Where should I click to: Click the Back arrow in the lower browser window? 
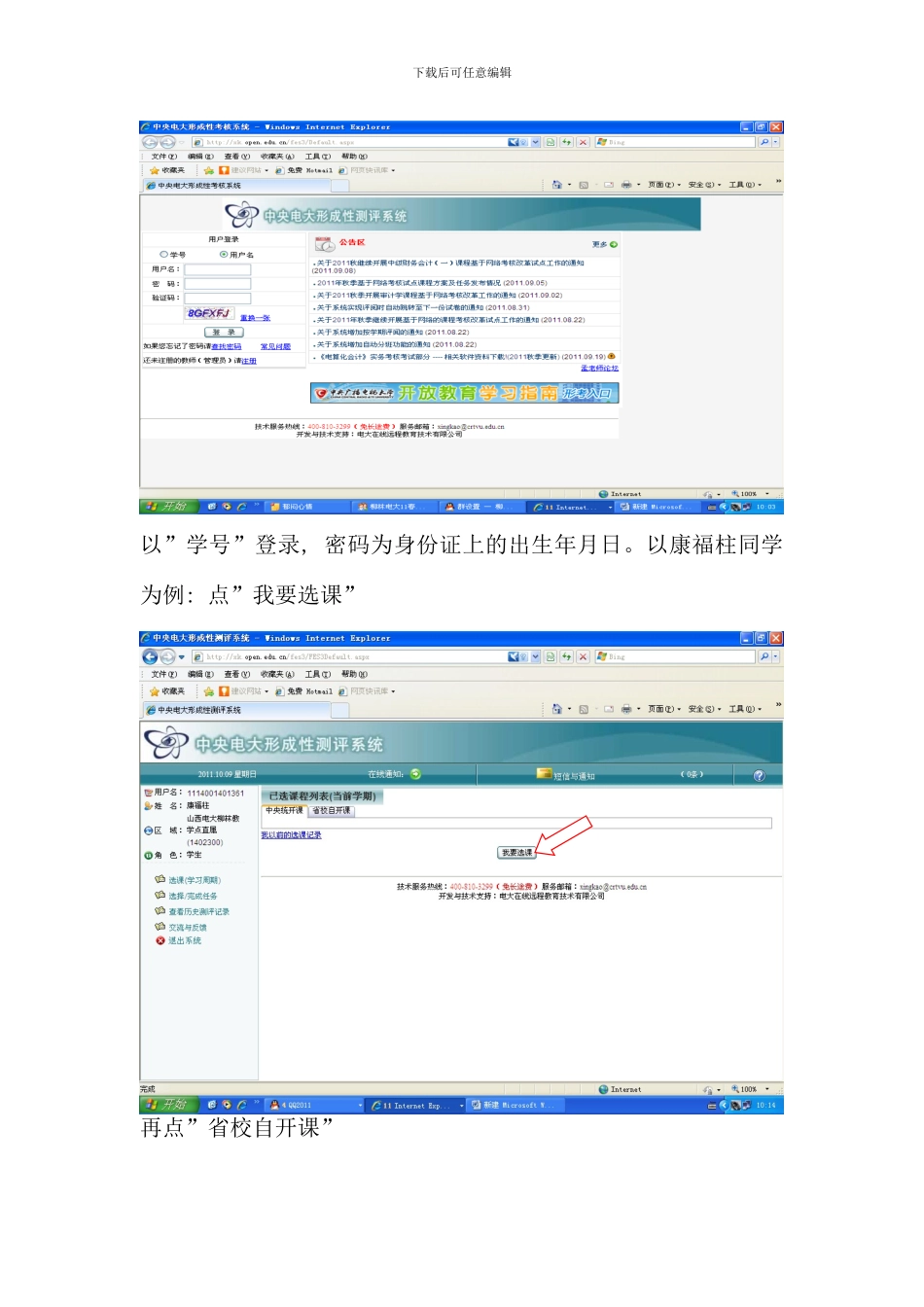pos(150,656)
